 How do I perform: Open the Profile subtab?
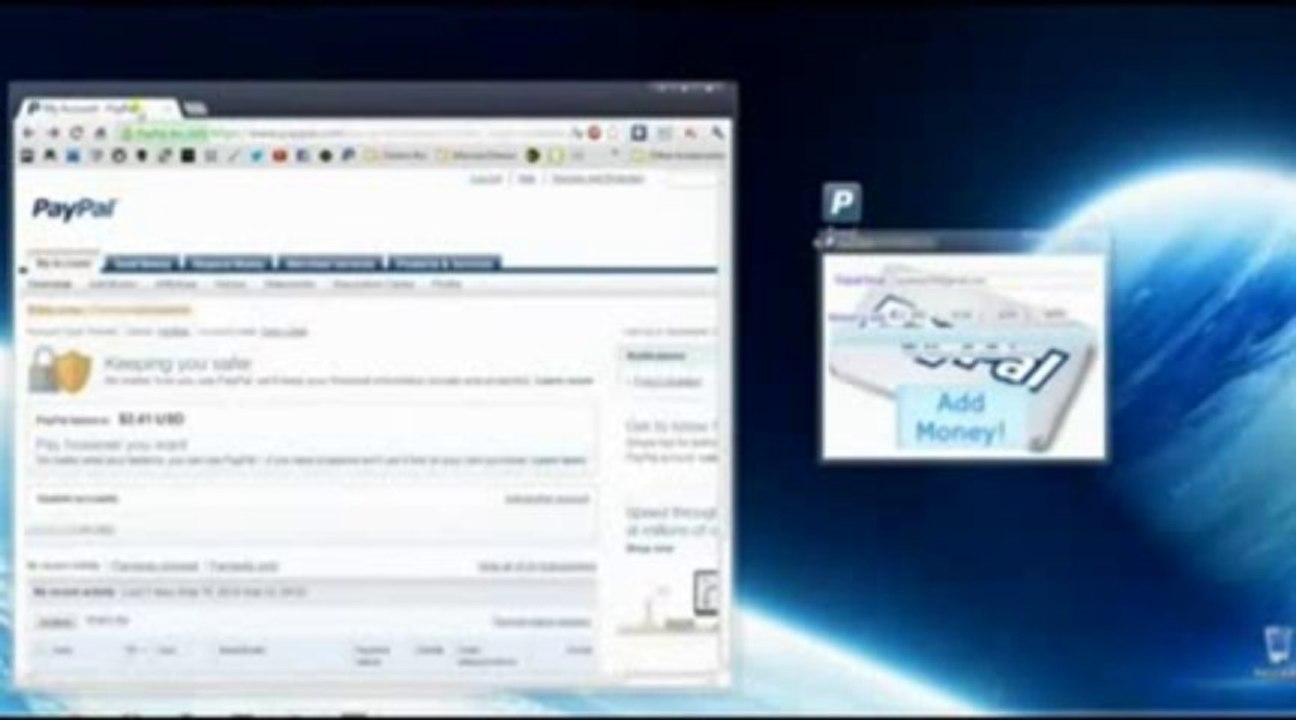tap(446, 285)
